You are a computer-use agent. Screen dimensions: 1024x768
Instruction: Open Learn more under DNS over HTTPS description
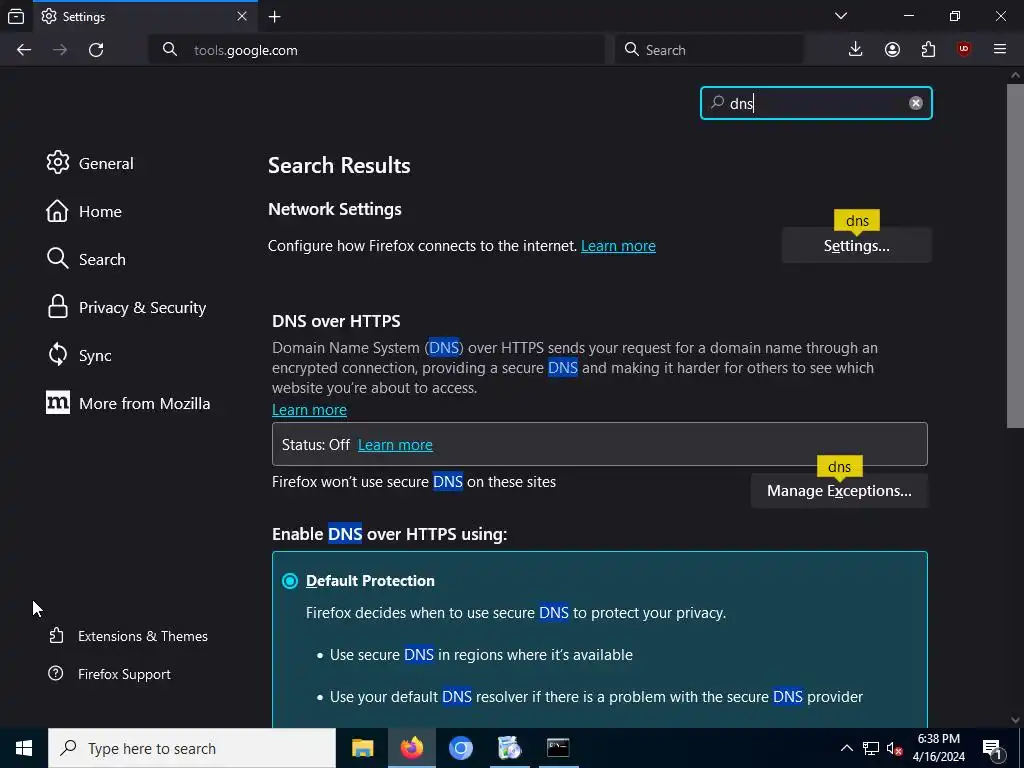click(309, 409)
